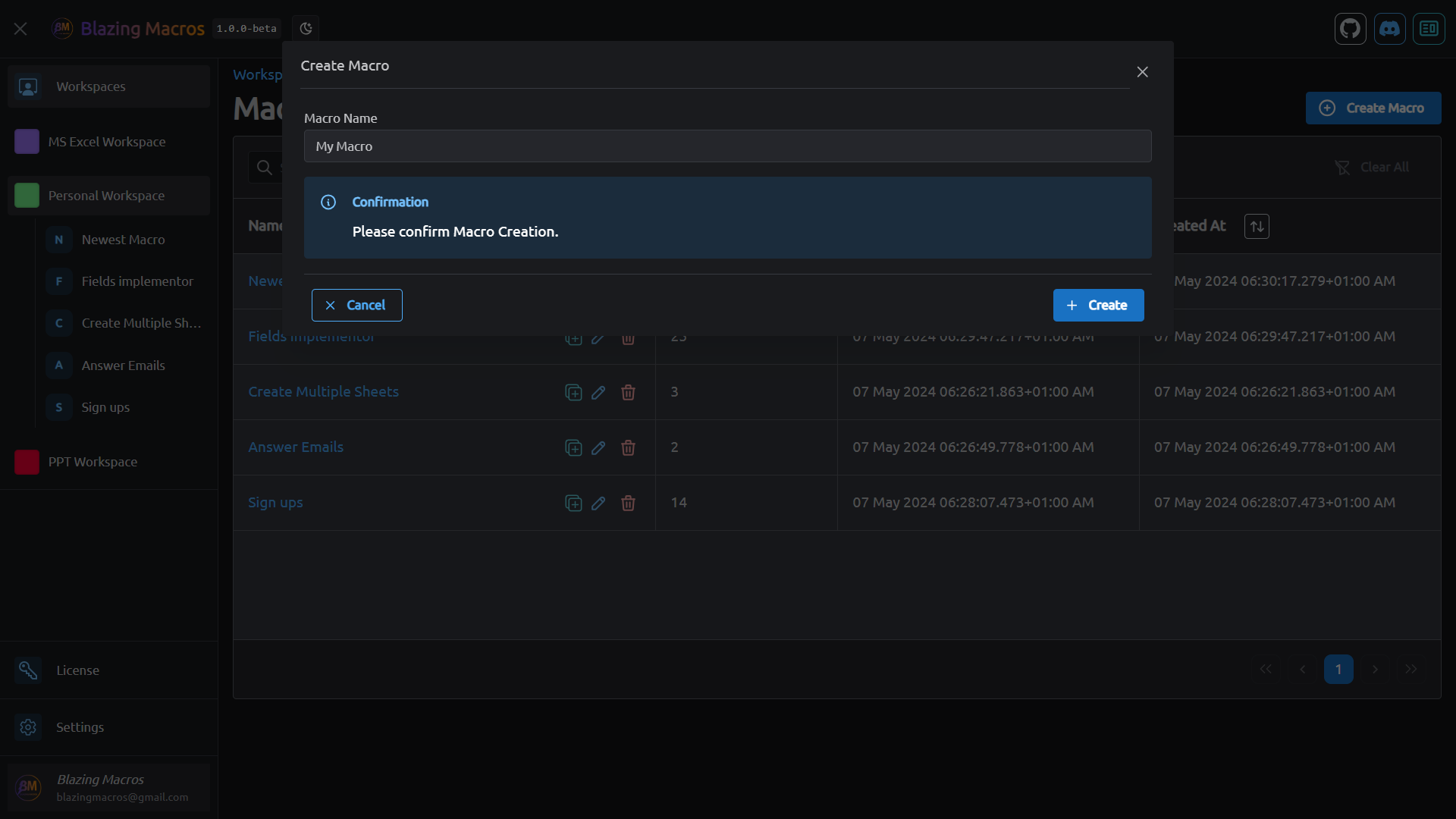The height and width of the screenshot is (819, 1456).
Task: Open Newest Macro in sidebar
Action: point(124,240)
